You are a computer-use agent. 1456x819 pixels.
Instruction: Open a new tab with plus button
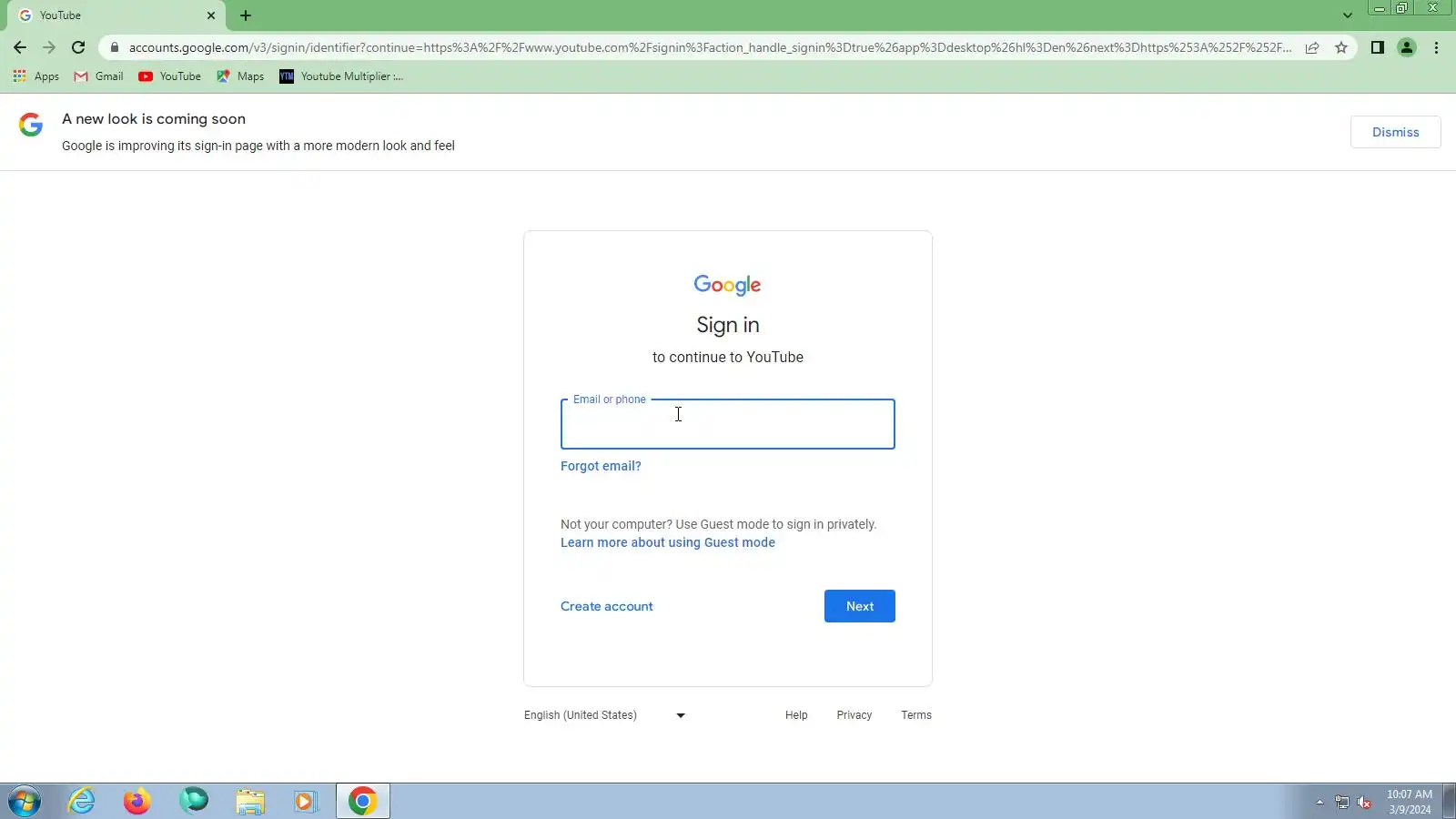point(246,15)
